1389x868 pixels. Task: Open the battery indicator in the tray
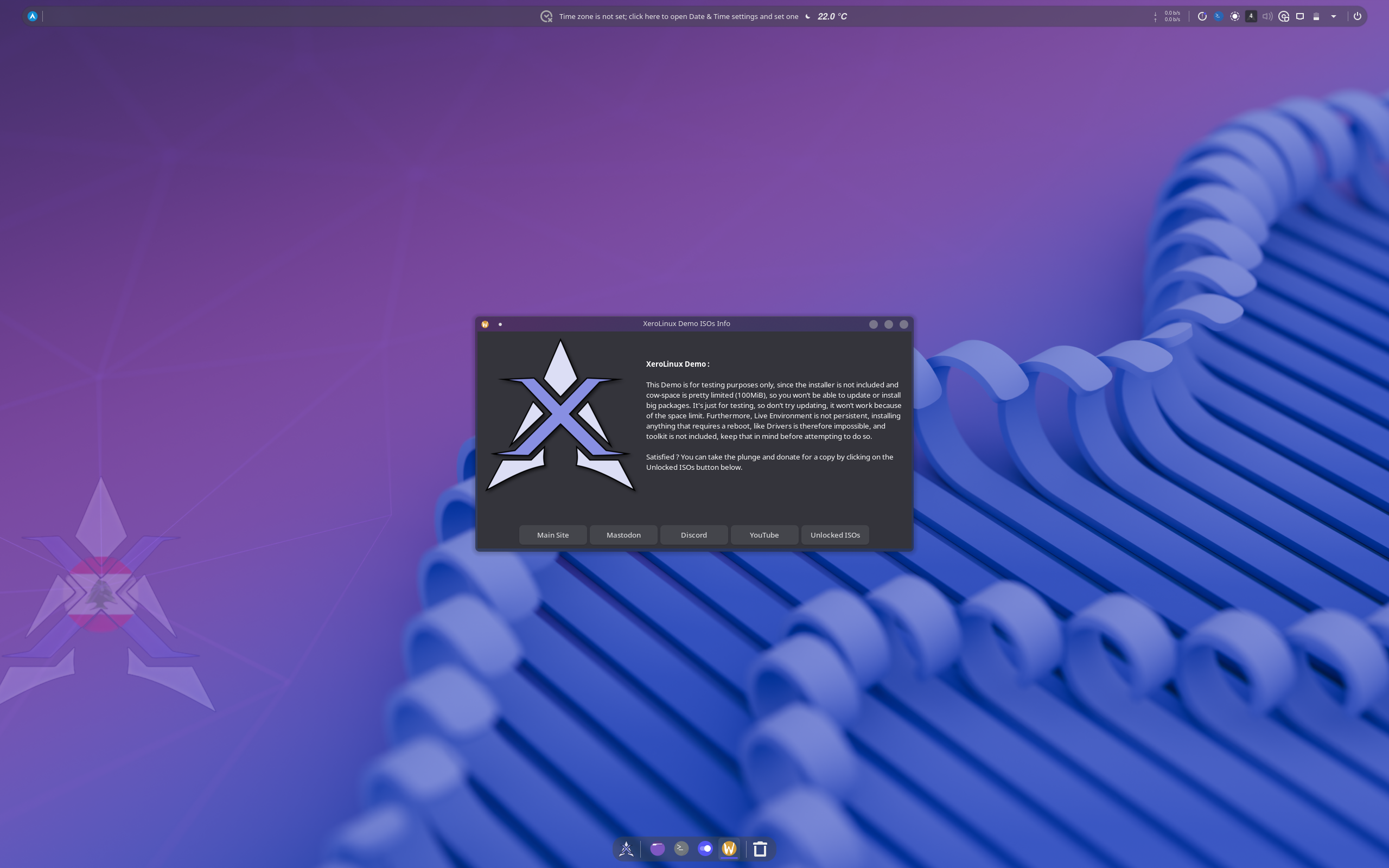(x=1316, y=16)
